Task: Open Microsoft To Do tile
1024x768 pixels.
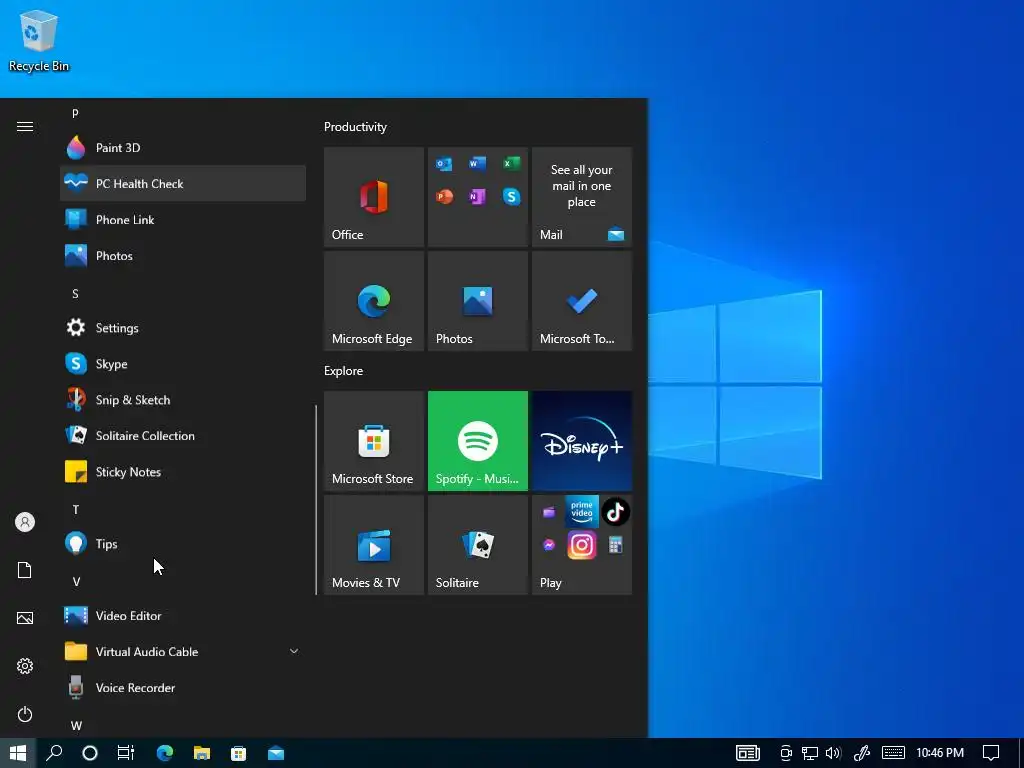Action: [582, 301]
